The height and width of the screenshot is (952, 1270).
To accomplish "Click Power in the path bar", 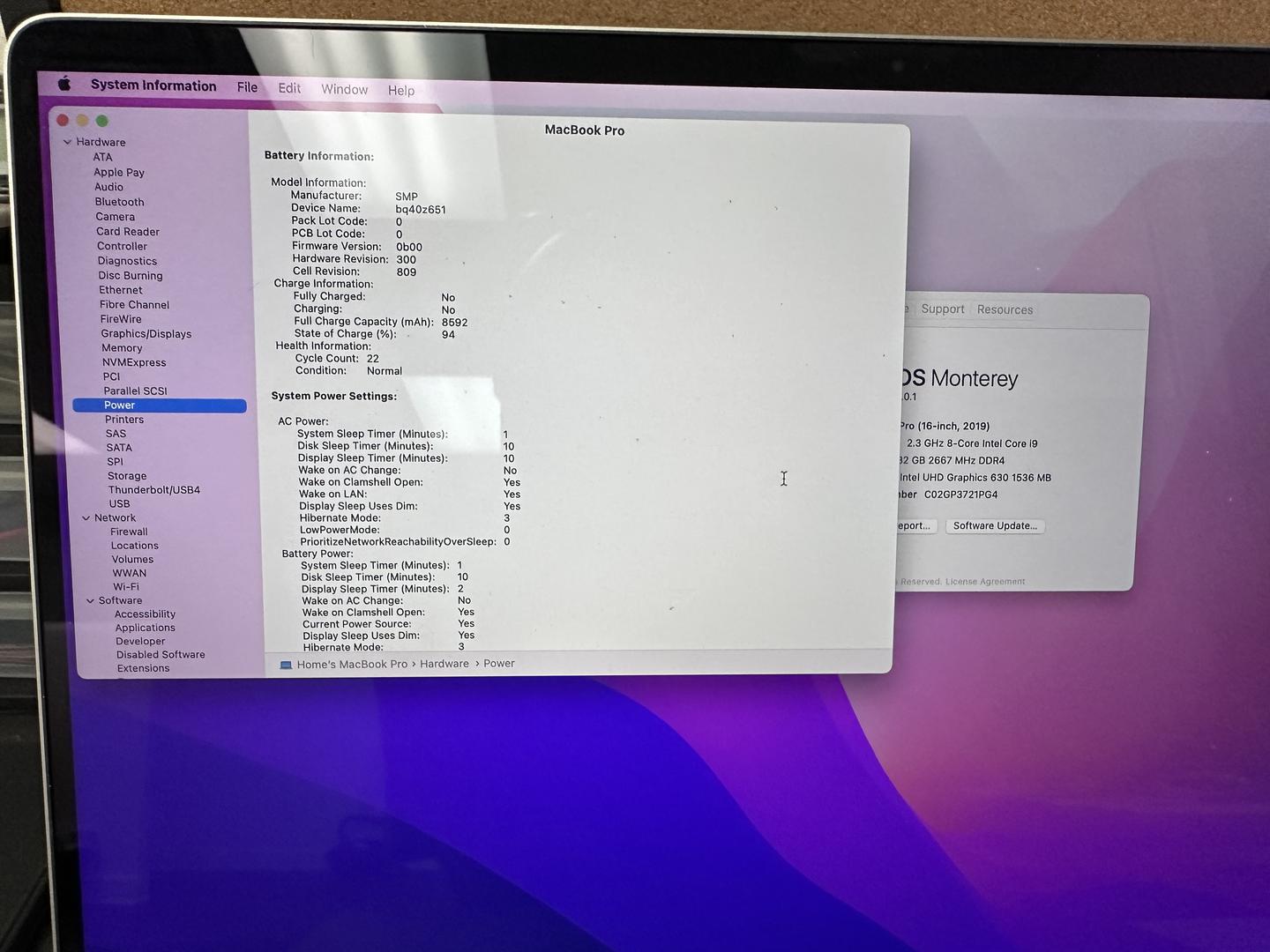I will click(499, 664).
